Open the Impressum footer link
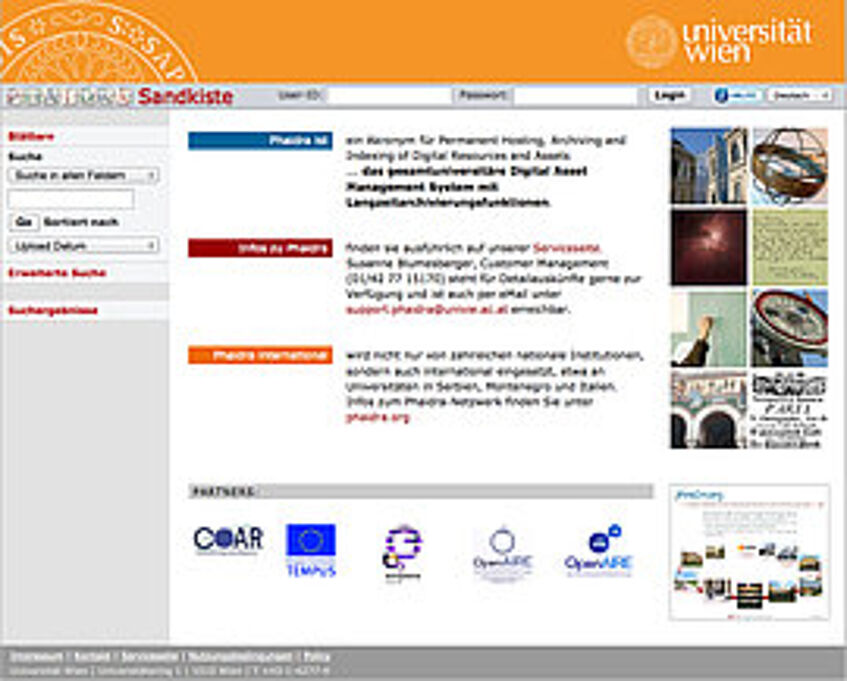847x681 pixels. [36, 657]
